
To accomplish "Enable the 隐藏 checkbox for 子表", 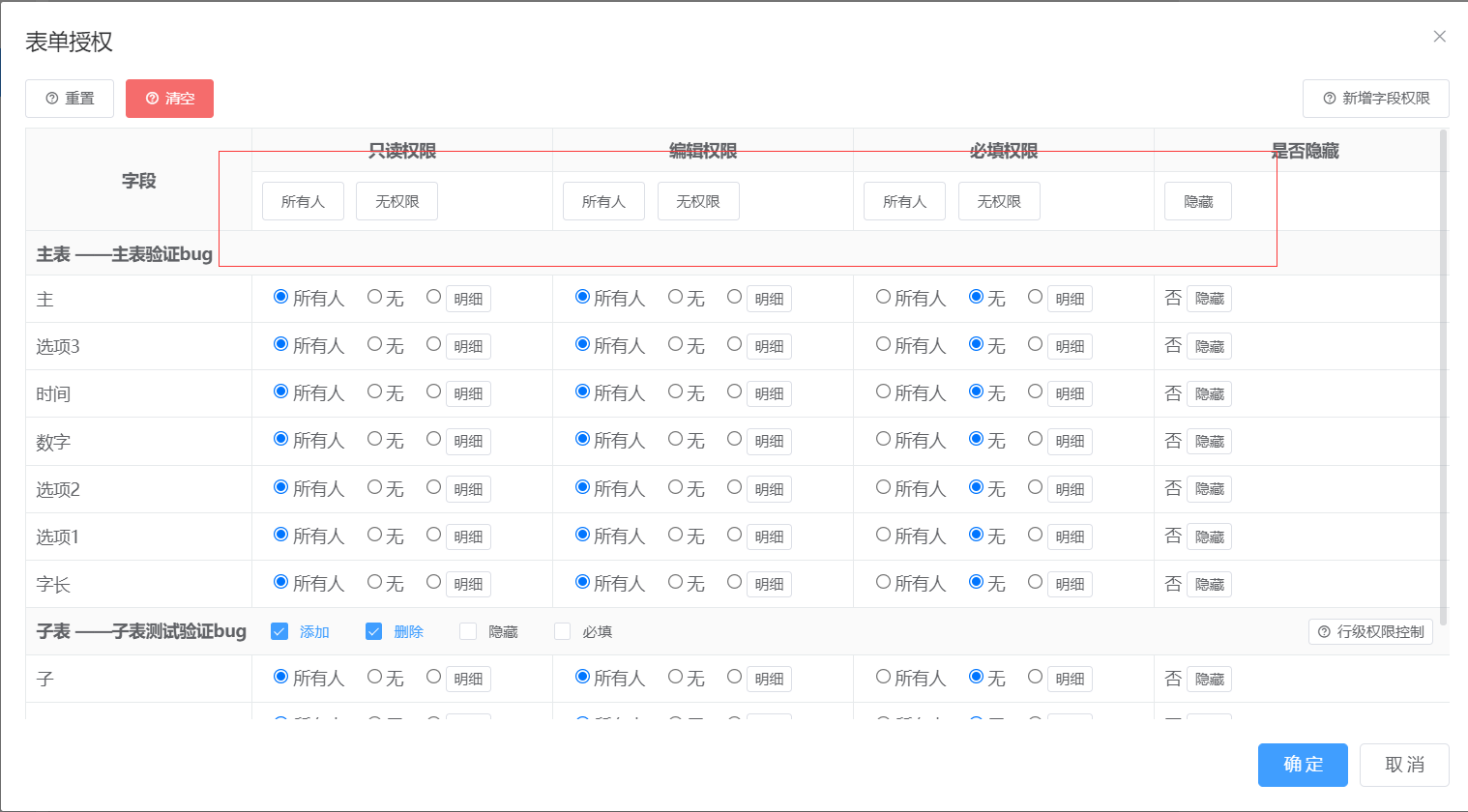I will [468, 631].
